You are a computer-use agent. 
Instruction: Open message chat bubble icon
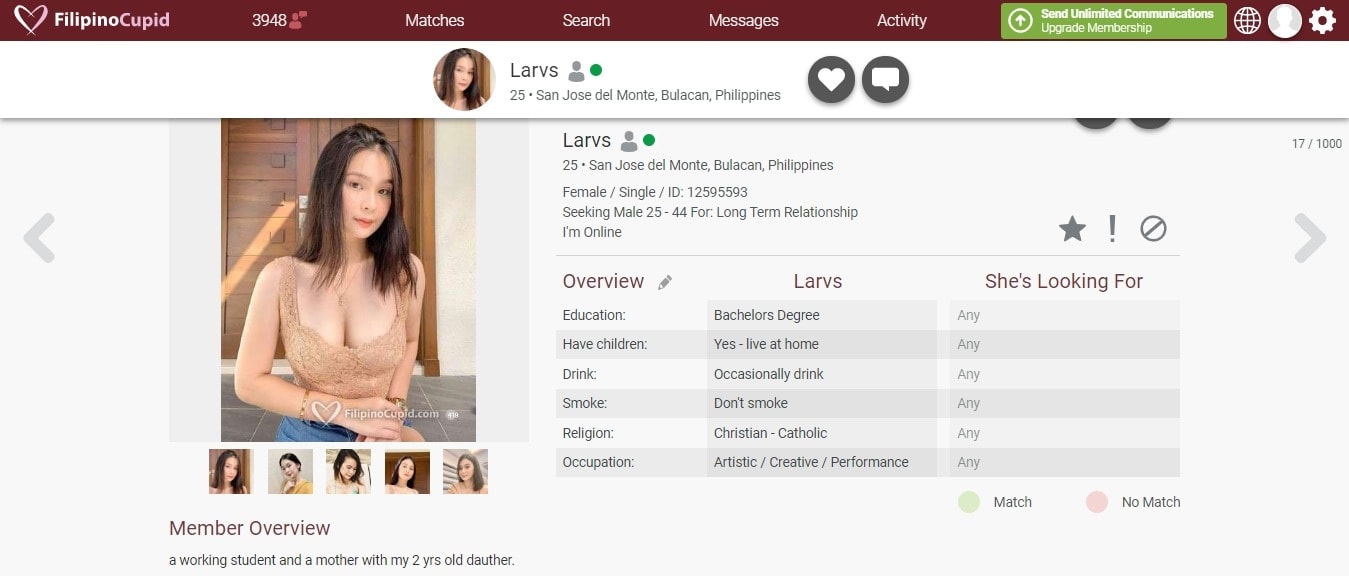click(x=885, y=80)
